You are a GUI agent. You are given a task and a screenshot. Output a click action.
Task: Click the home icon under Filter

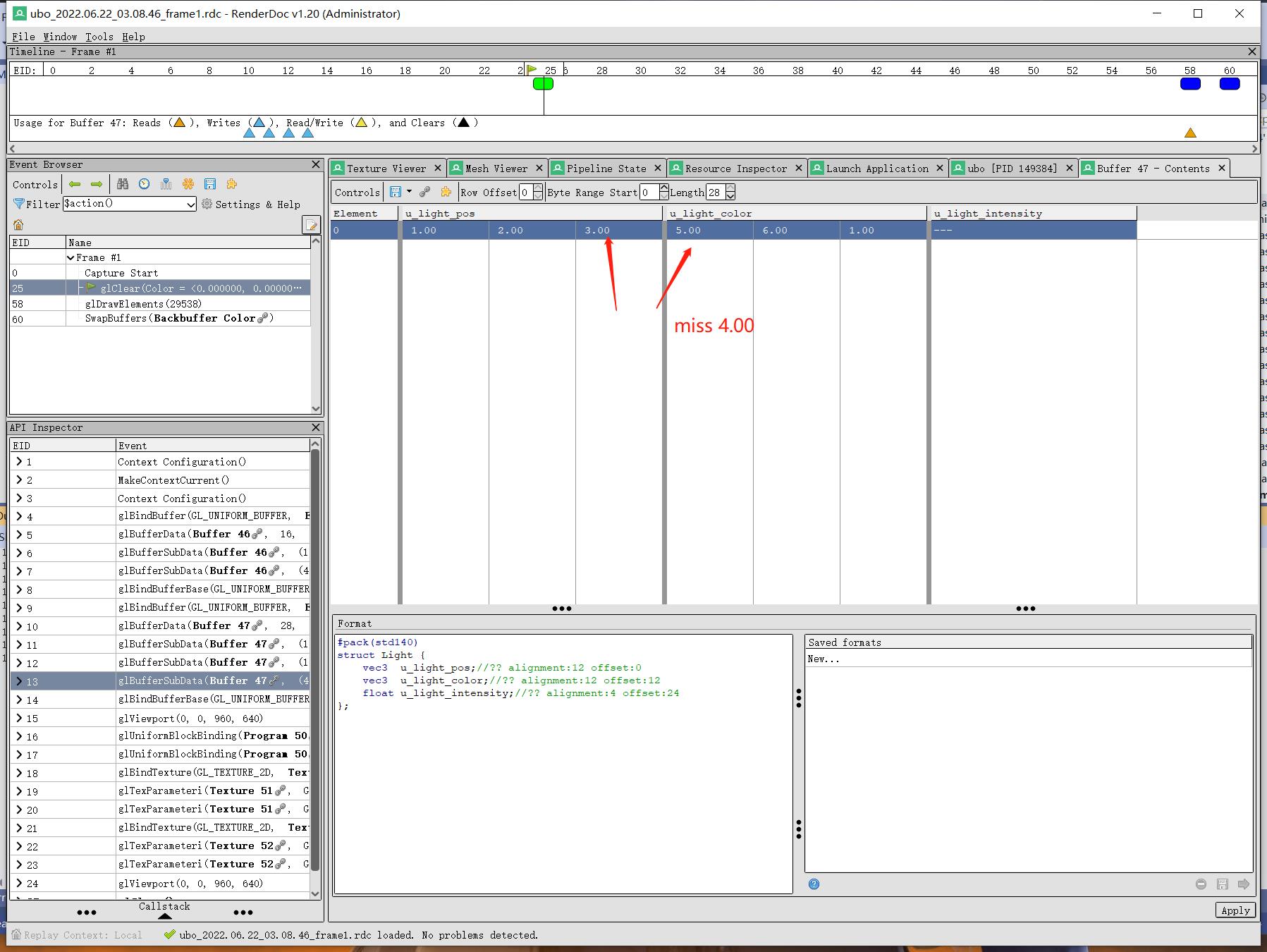click(x=18, y=225)
